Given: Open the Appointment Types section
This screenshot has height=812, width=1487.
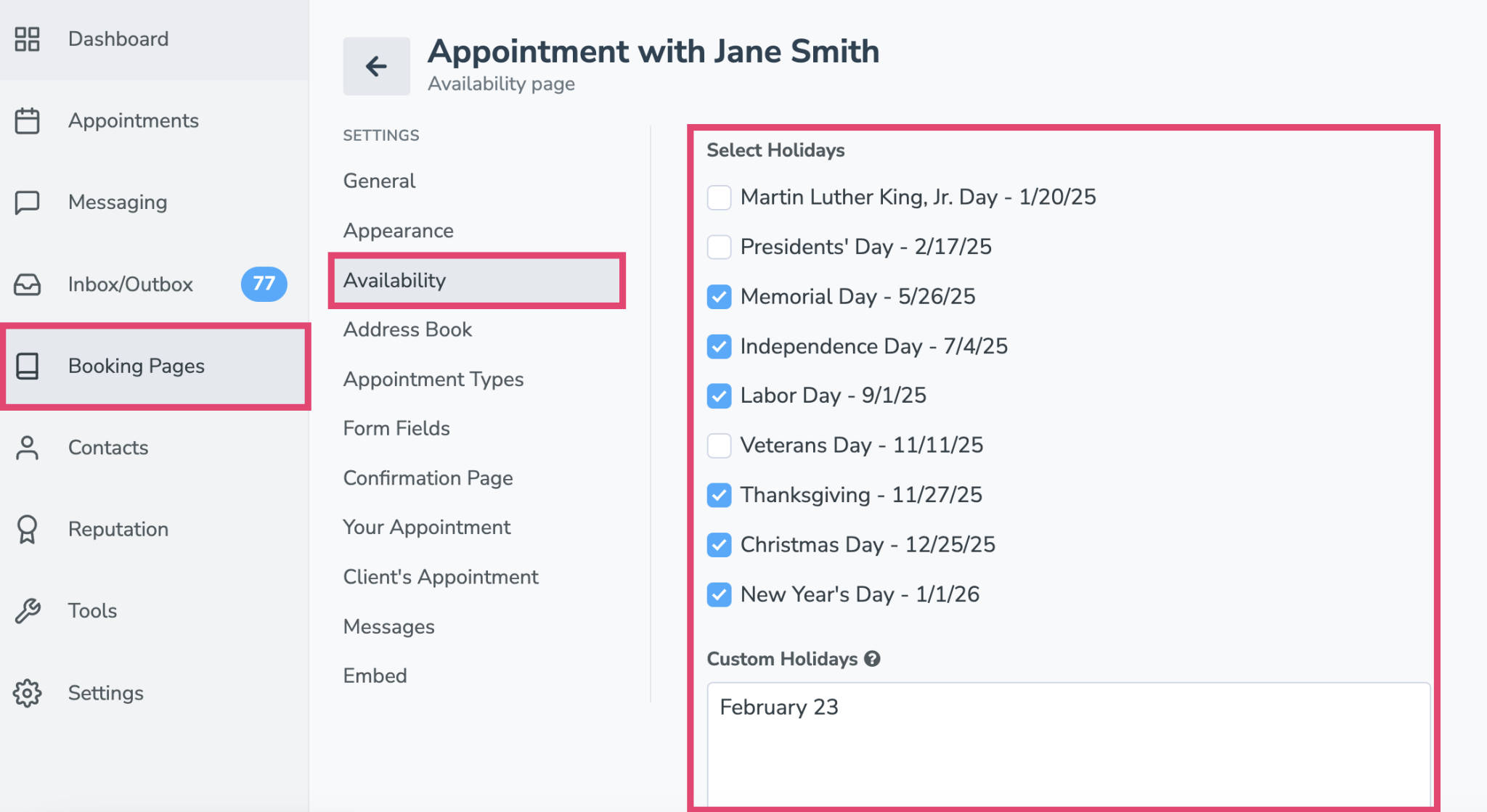Looking at the screenshot, I should click(433, 379).
